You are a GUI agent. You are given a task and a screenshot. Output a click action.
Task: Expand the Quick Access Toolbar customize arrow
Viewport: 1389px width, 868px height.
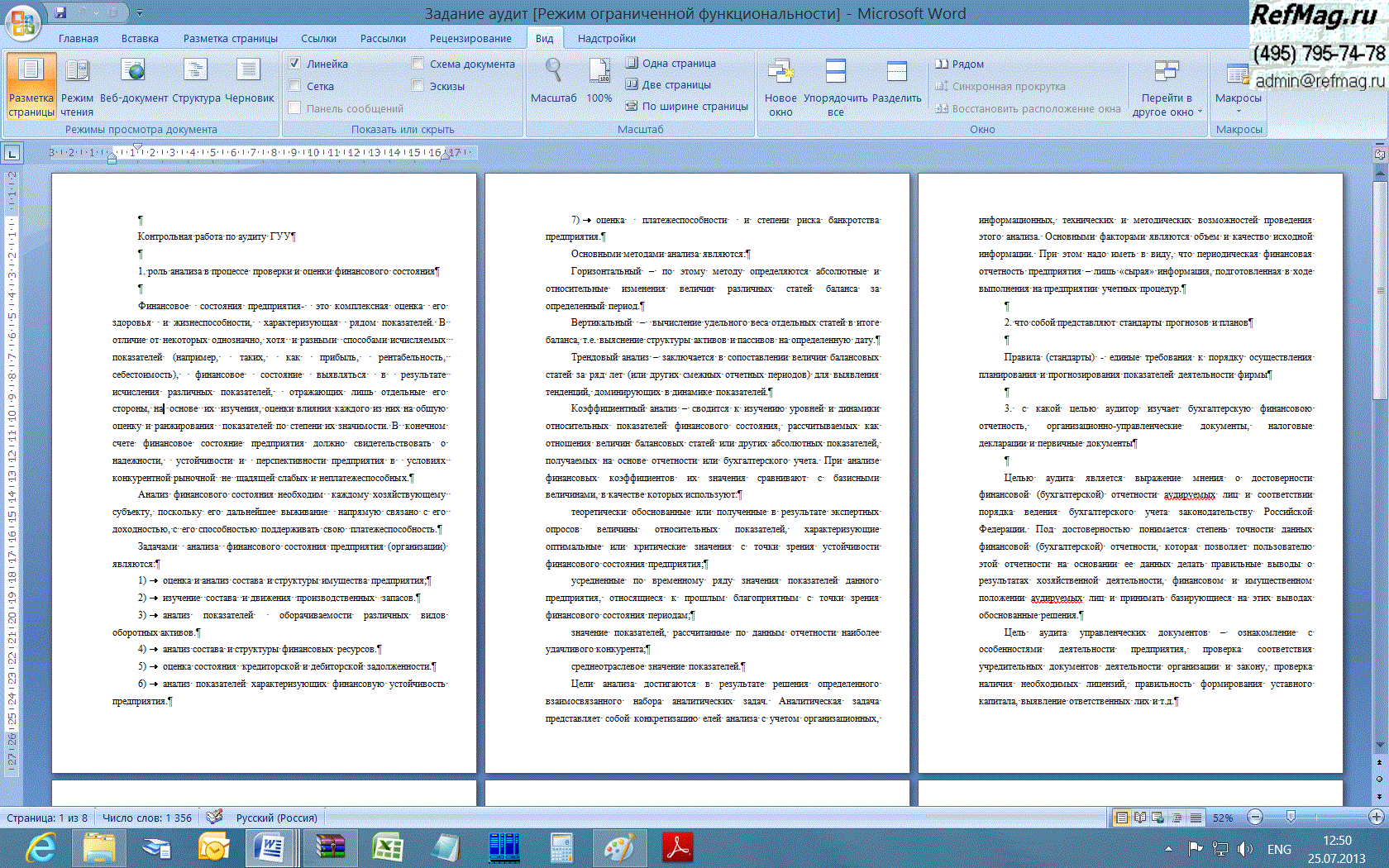pyautogui.click(x=140, y=13)
